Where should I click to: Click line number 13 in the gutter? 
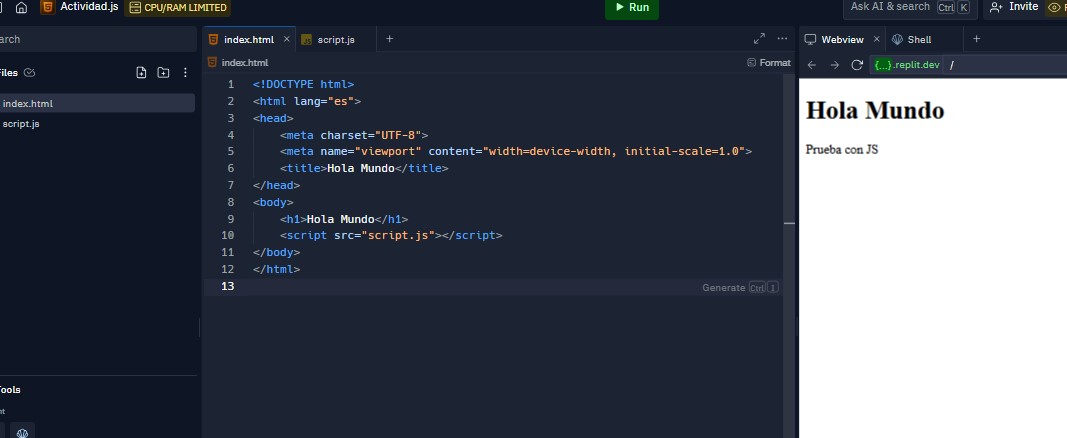[x=227, y=286]
